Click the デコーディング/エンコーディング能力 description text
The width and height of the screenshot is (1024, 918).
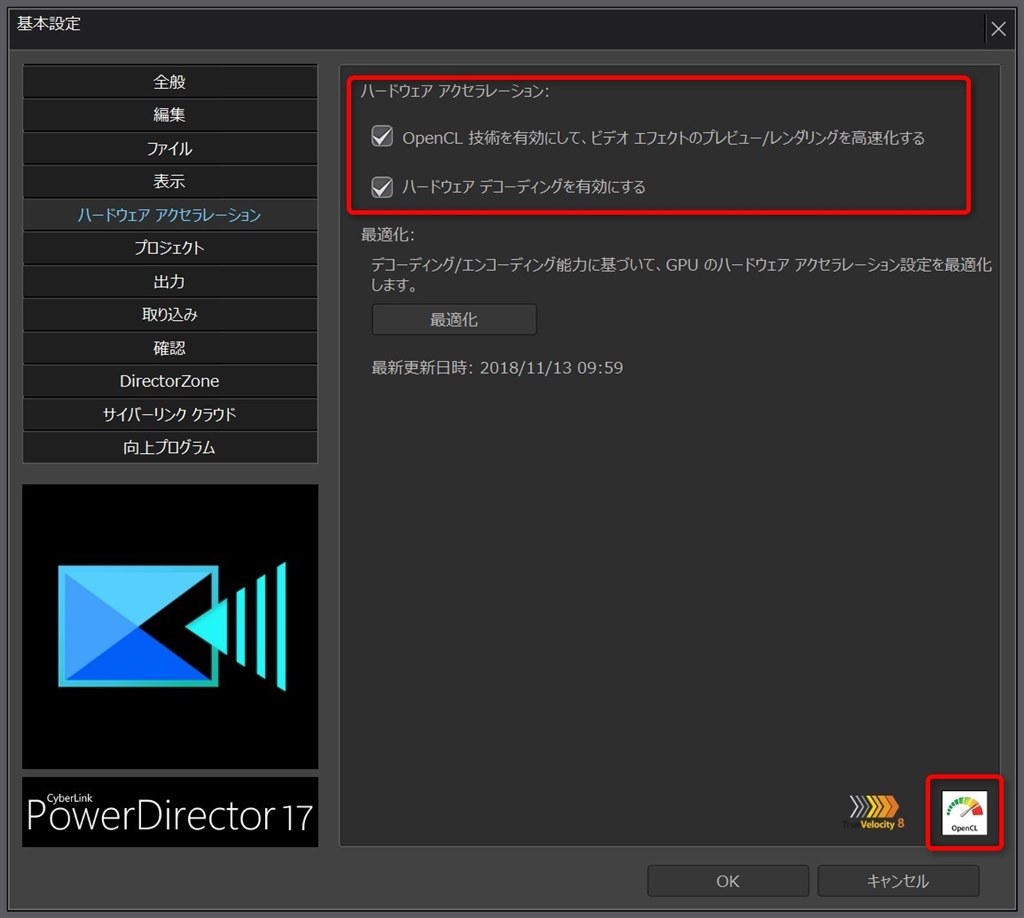(x=681, y=274)
